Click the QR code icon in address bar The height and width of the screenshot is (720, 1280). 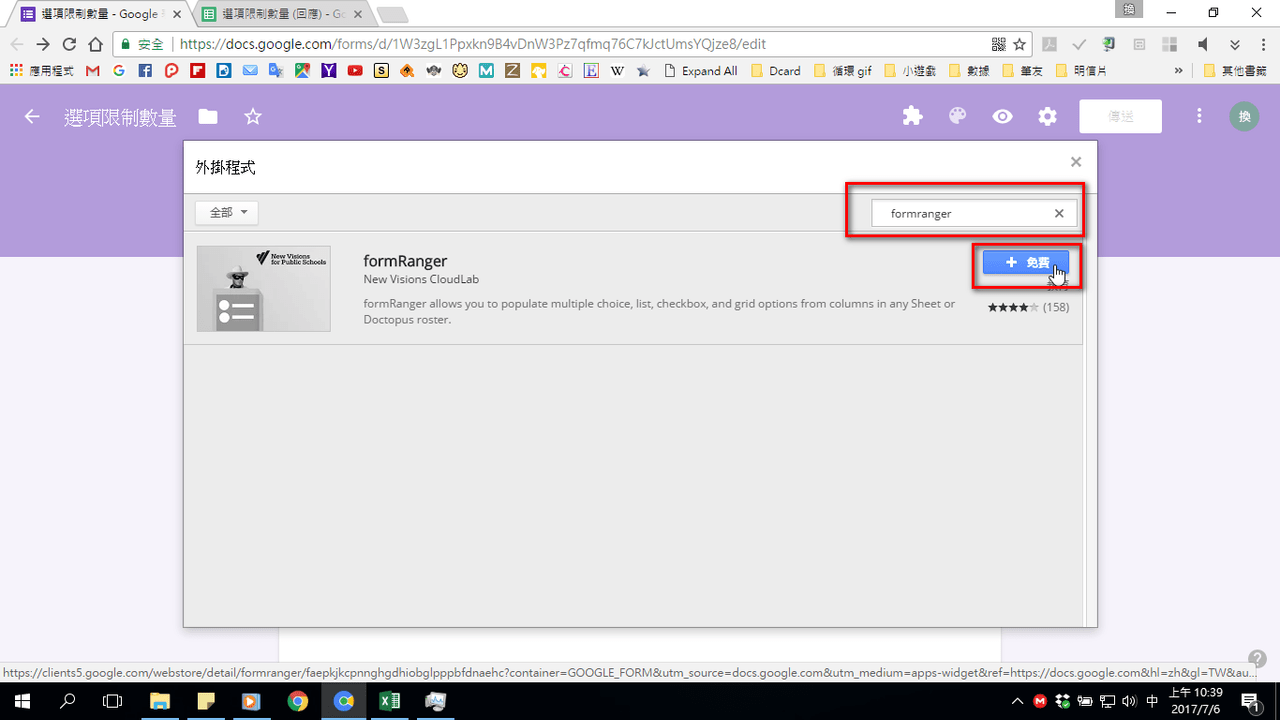pyautogui.click(x=998, y=44)
